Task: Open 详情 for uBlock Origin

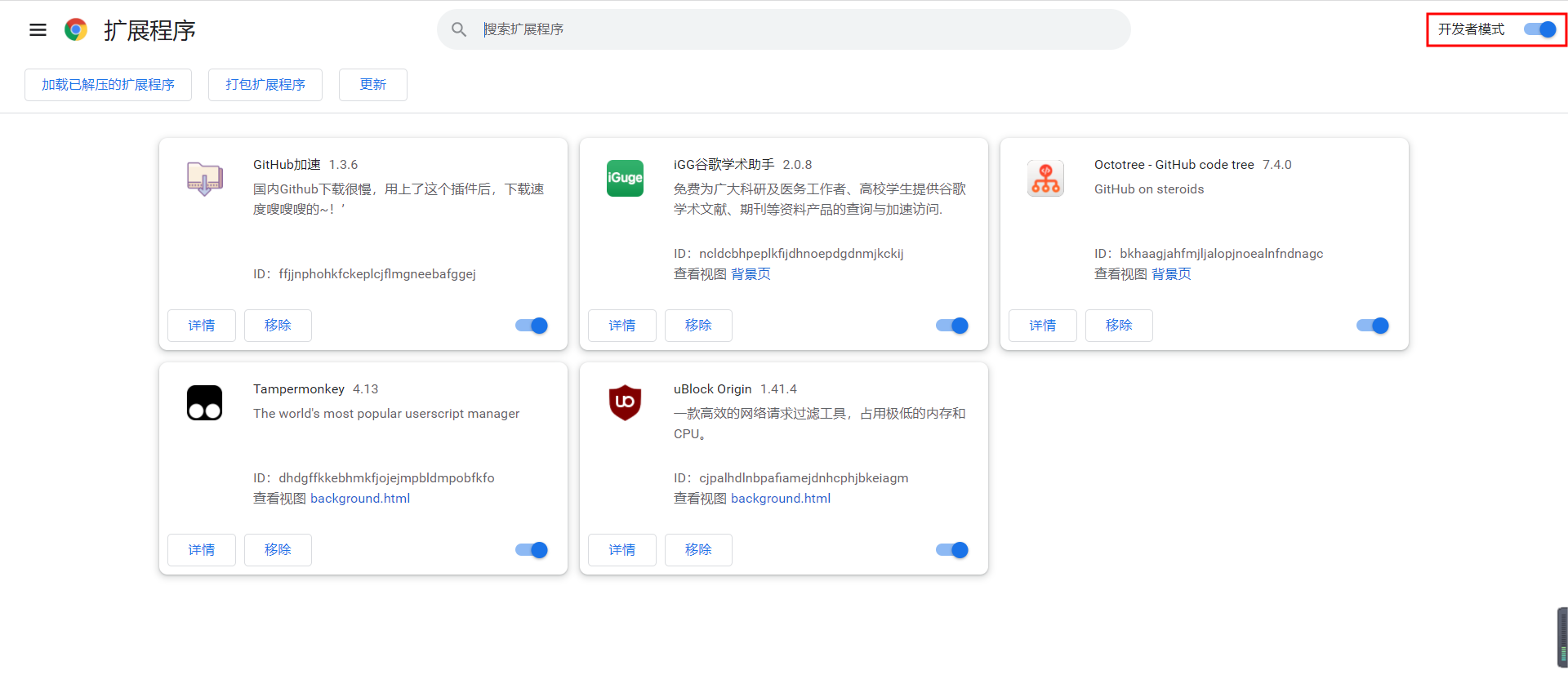Action: click(622, 550)
